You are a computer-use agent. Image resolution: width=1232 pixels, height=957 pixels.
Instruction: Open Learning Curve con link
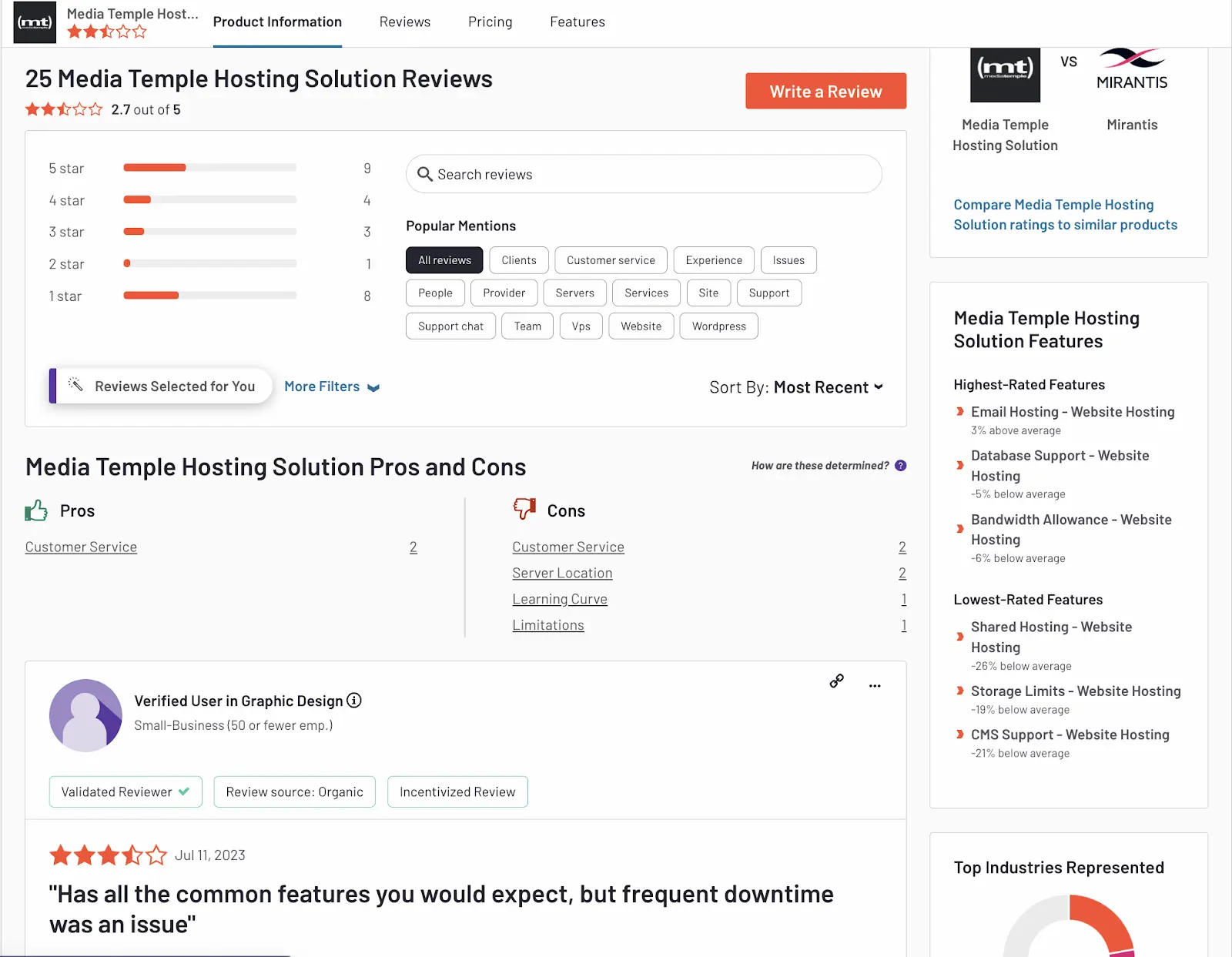(560, 599)
